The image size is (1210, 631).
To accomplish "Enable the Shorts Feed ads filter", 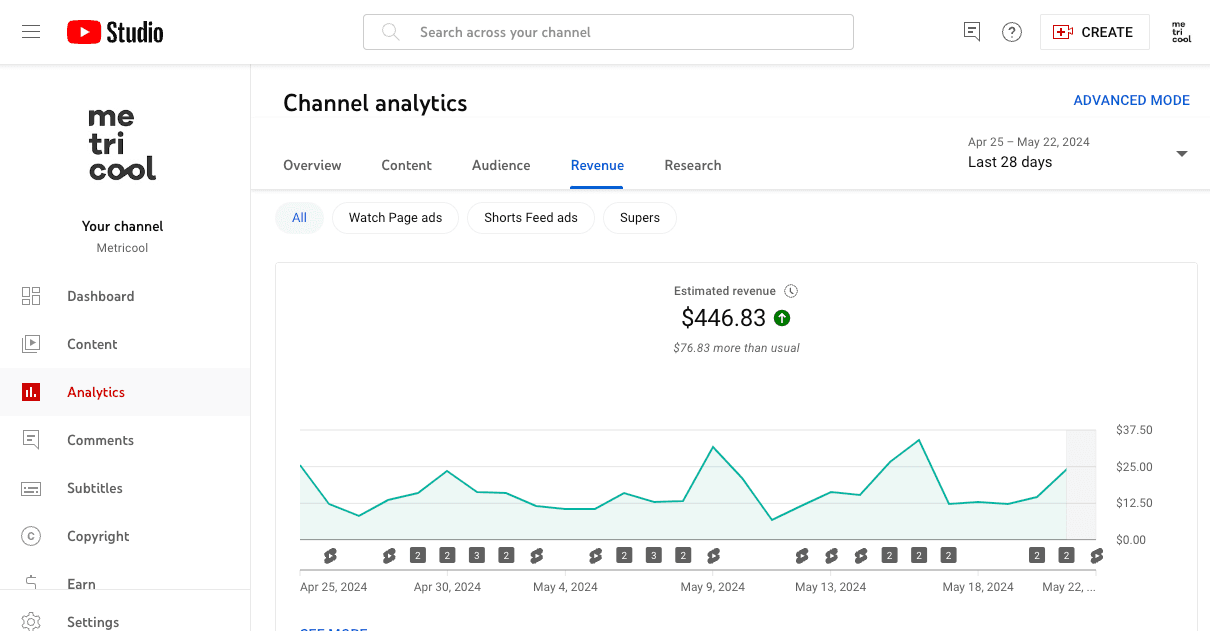I will pos(531,217).
